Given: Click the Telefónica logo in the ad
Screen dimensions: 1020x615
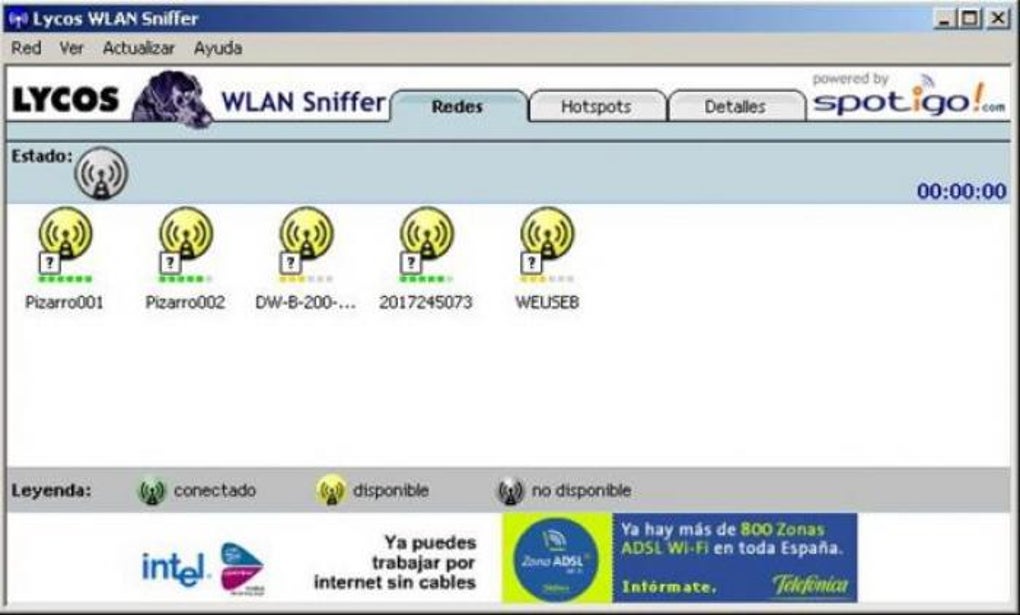Looking at the screenshot, I should pos(811,584).
